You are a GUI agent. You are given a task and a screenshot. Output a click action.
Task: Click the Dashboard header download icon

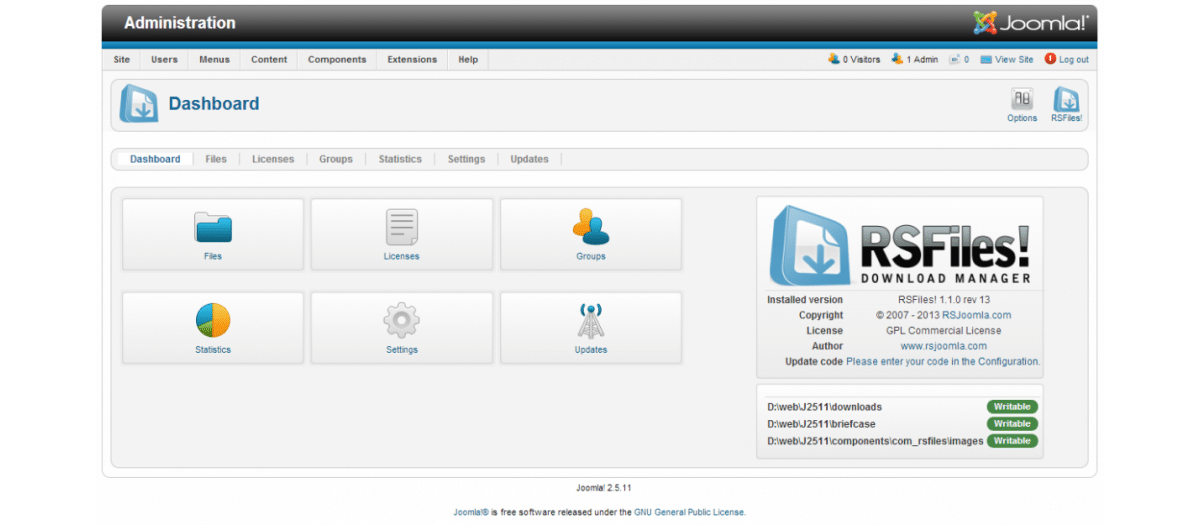point(139,104)
